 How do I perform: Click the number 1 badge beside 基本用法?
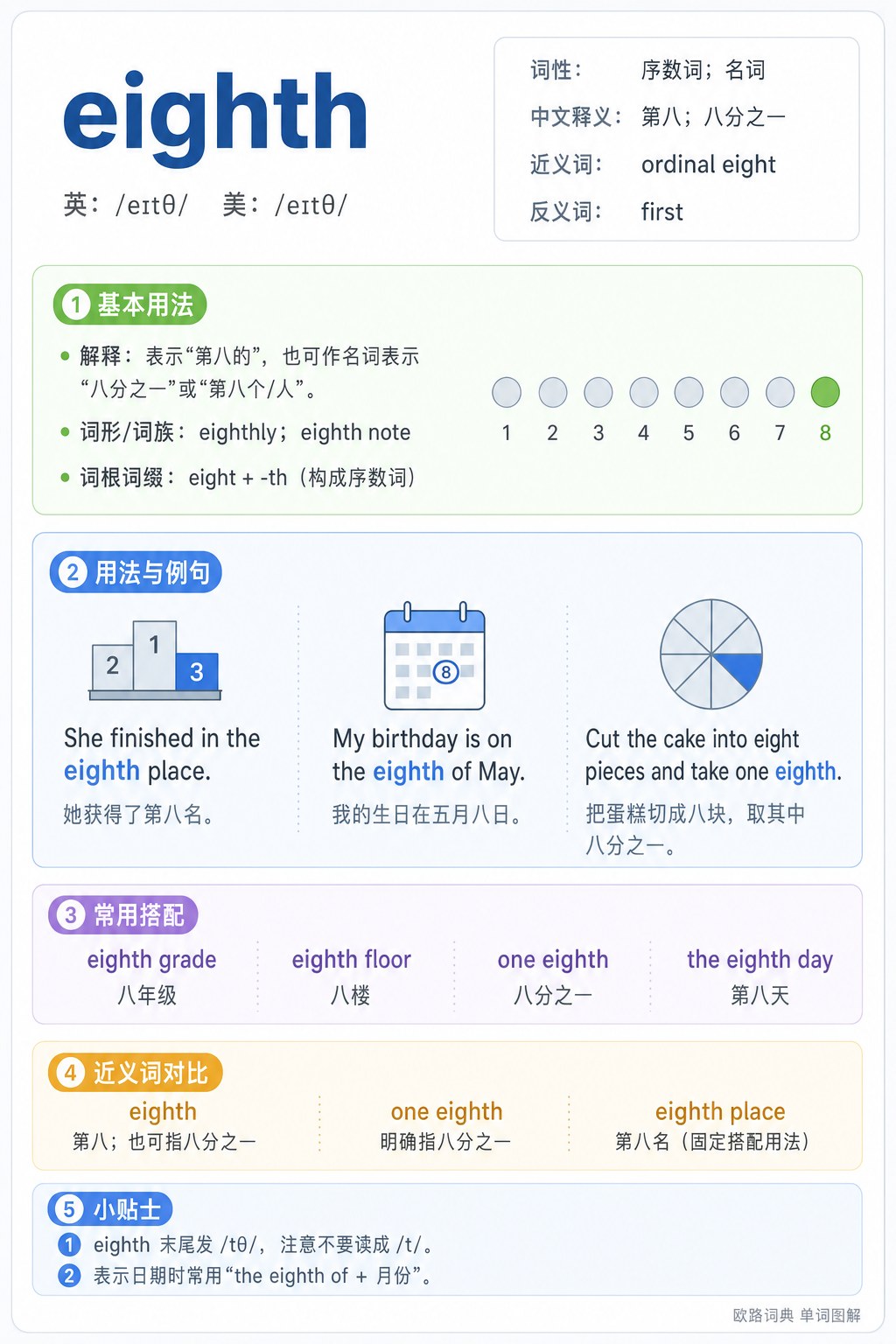click(x=76, y=304)
